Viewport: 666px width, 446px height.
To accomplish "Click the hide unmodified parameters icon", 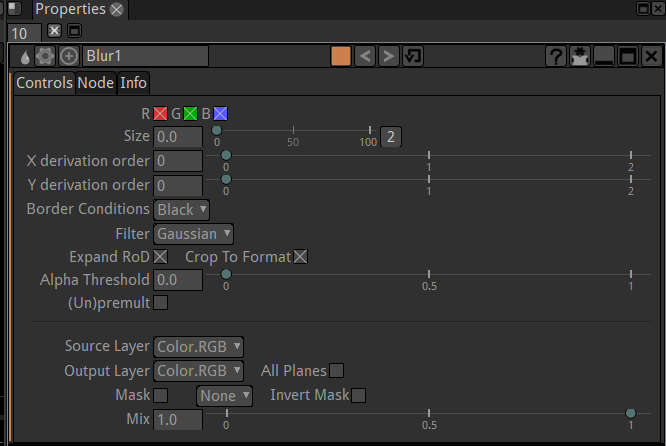I will click(x=580, y=57).
